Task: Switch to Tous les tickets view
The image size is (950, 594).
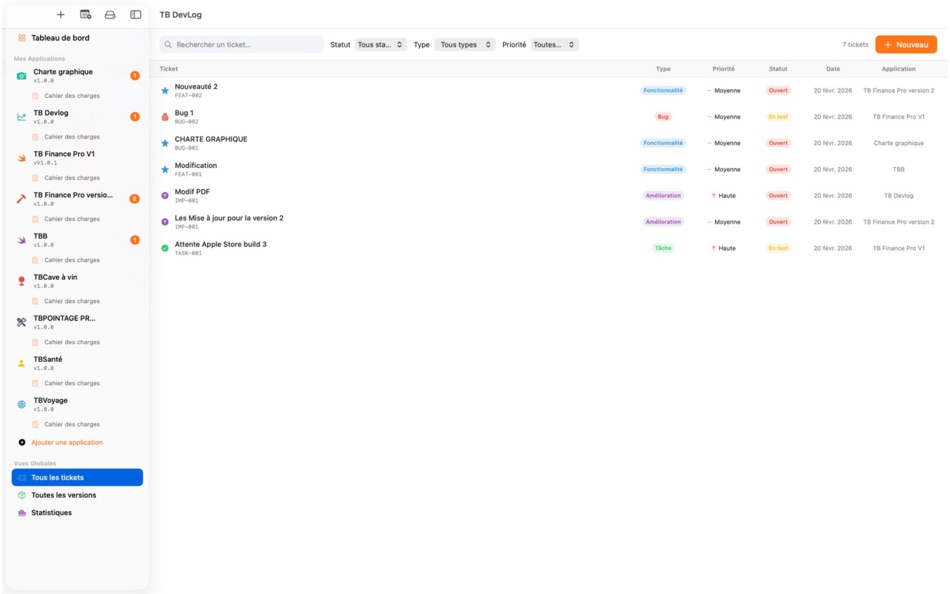Action: click(x=58, y=477)
